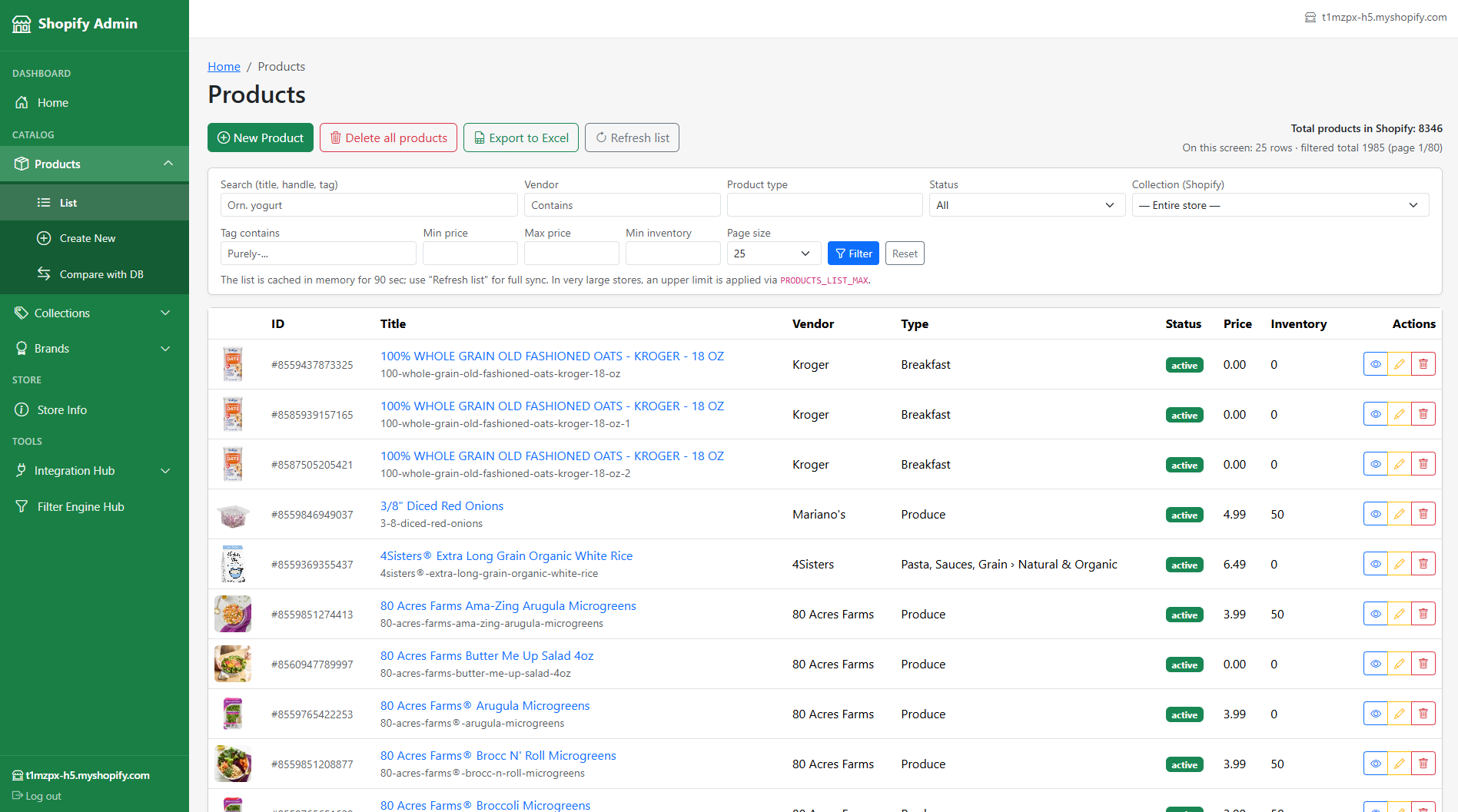Delete 4Sisters White Rice trash icon
Screen dimensions: 1458x812
point(1423,564)
